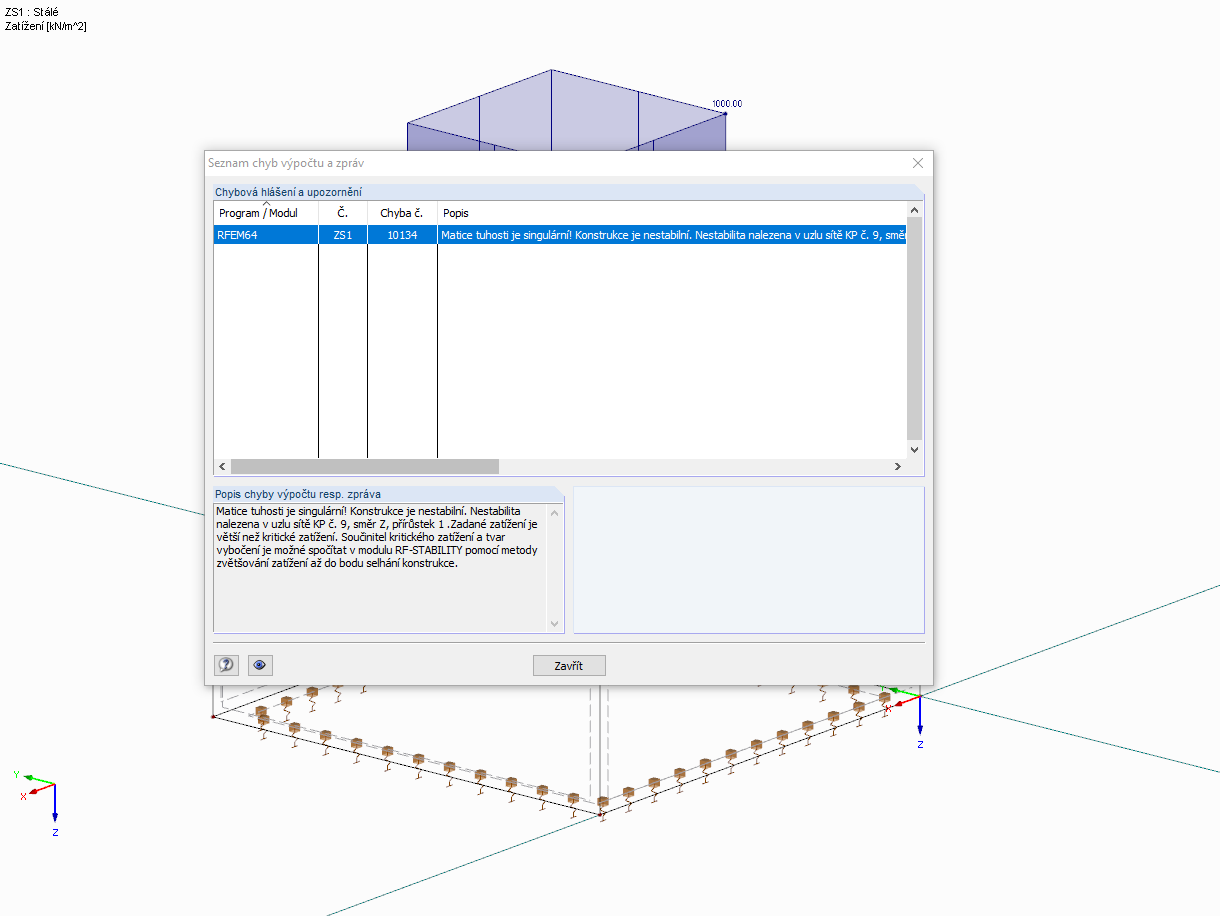1220x916 pixels.
Task: Dismiss error list with the X button
Action: pyautogui.click(x=917, y=163)
